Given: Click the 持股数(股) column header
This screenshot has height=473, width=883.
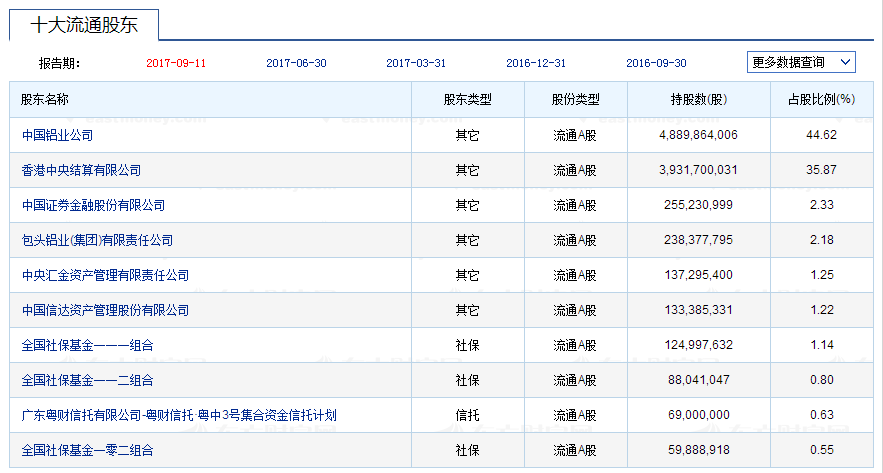Looking at the screenshot, I should (698, 99).
